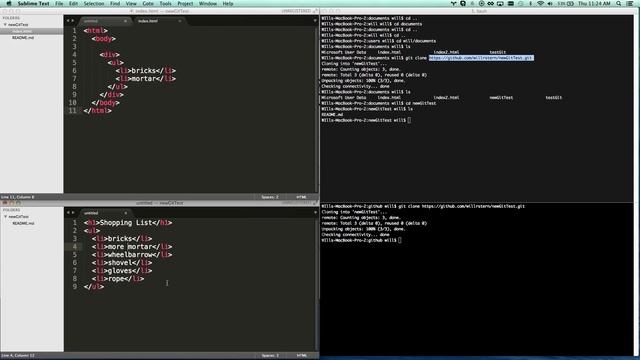Click the Shopping List heading line in the bottom editor
The height and width of the screenshot is (360, 640).
click(128, 223)
